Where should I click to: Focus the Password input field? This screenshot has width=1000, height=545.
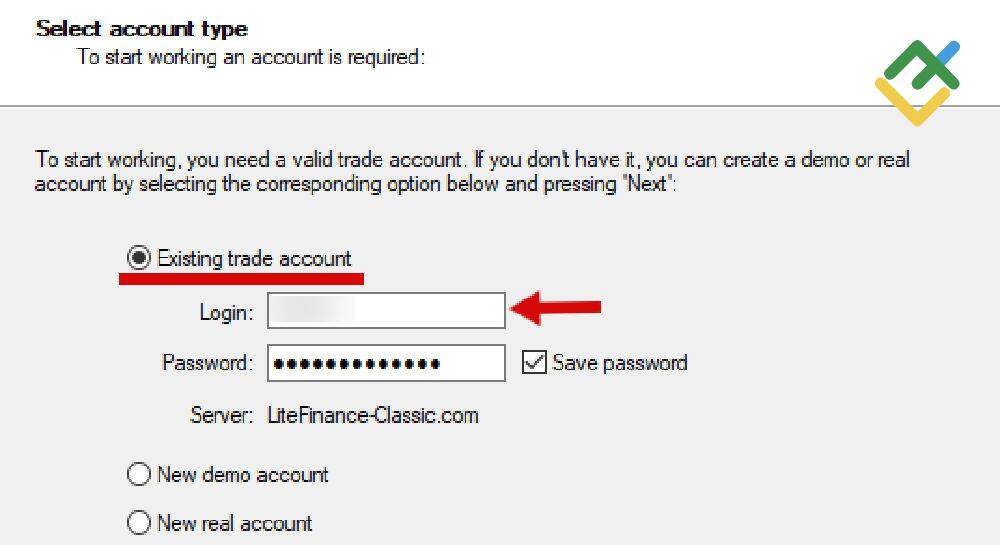[386, 363]
